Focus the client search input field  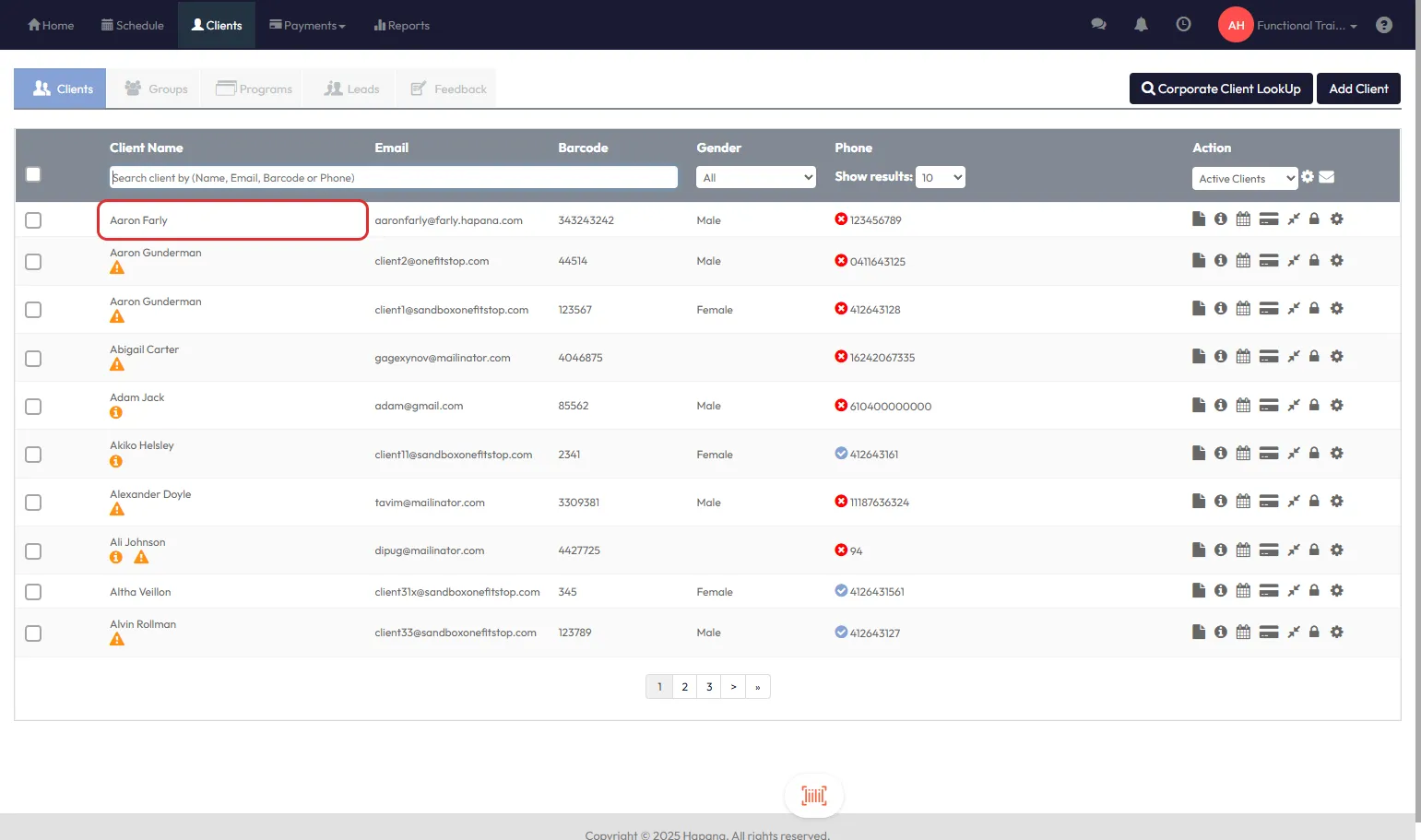click(x=394, y=177)
